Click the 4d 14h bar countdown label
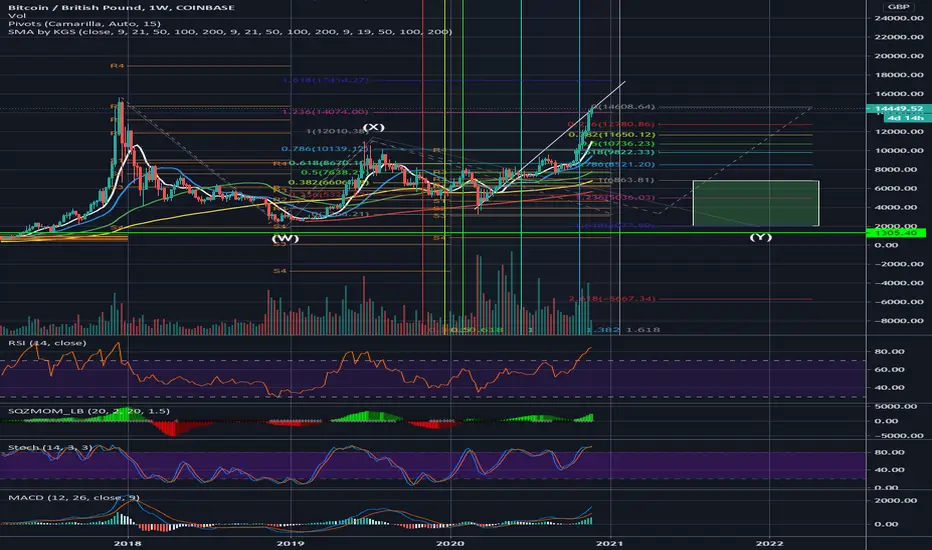932x550 pixels. coord(906,118)
